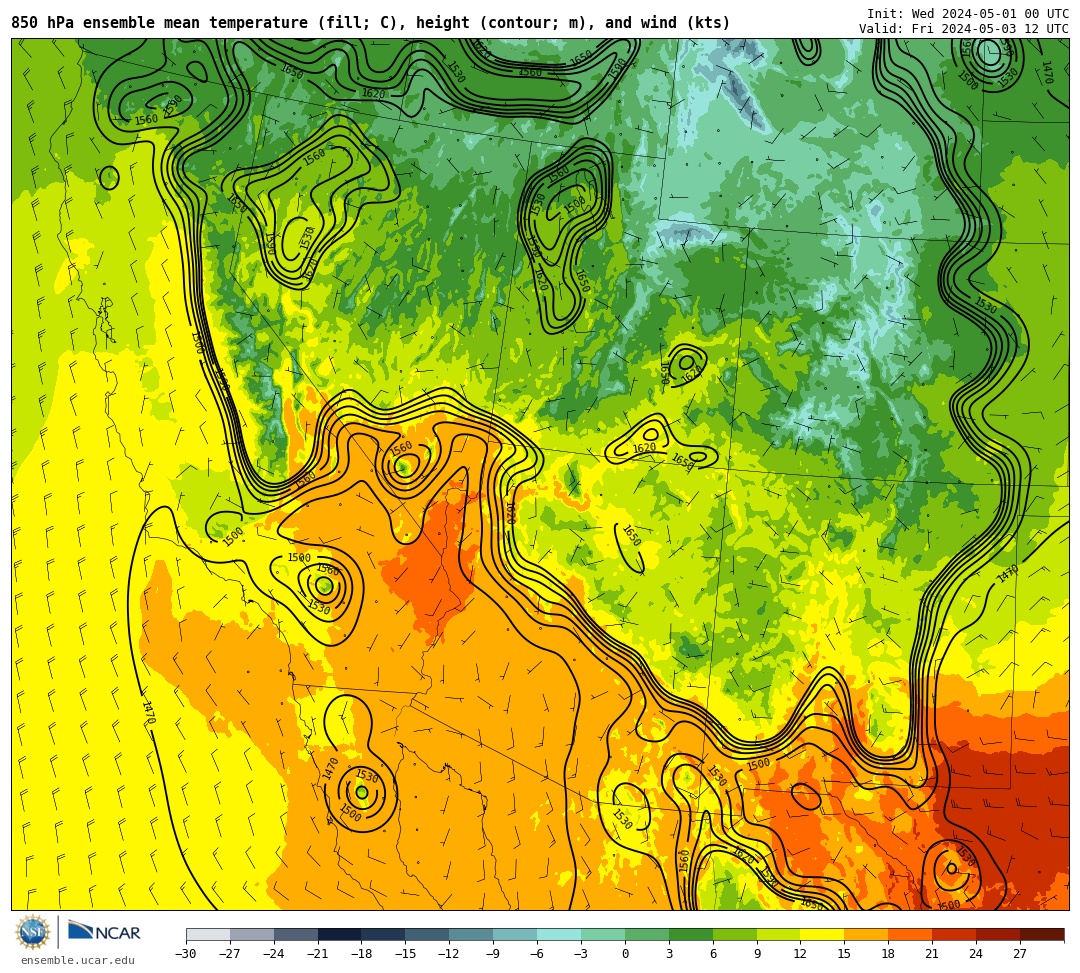Viewport: 1080px width, 973px height.
Task: Pick the colorbar swatch from -12 to -9
Action: pyautogui.click(x=472, y=934)
